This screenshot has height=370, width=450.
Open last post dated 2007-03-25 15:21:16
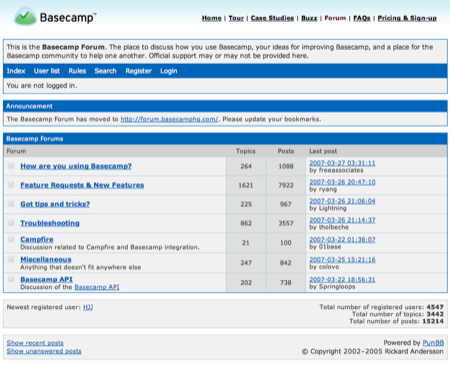[x=342, y=259]
